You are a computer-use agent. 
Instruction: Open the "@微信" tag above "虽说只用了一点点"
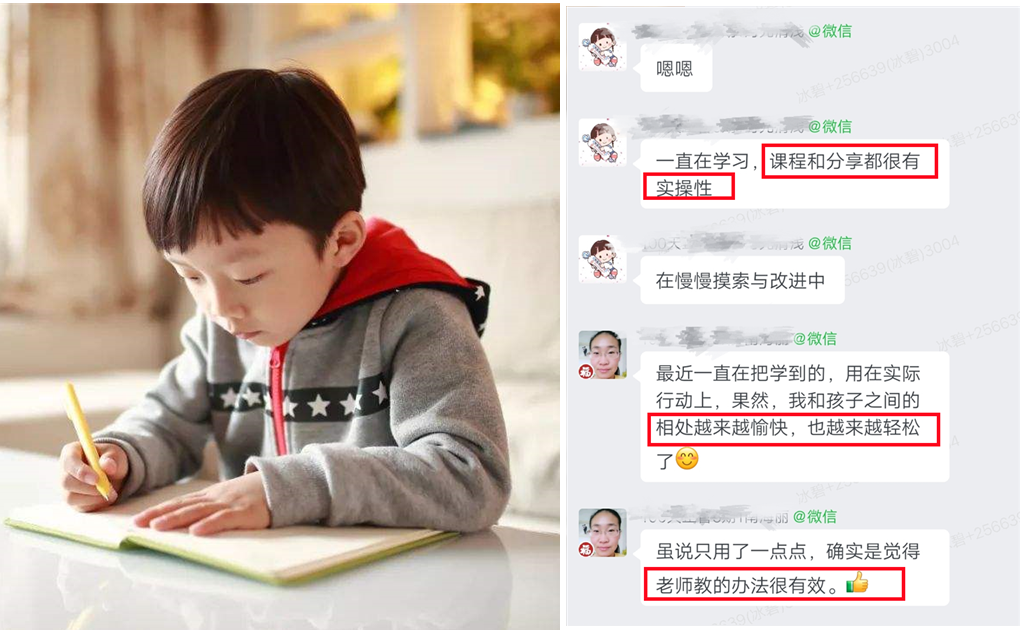[x=815, y=516]
